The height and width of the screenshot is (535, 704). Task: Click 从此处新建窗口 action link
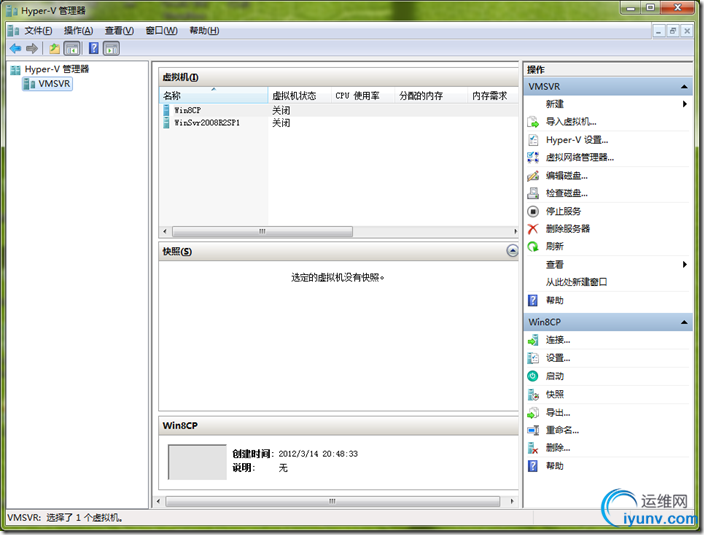coord(576,282)
